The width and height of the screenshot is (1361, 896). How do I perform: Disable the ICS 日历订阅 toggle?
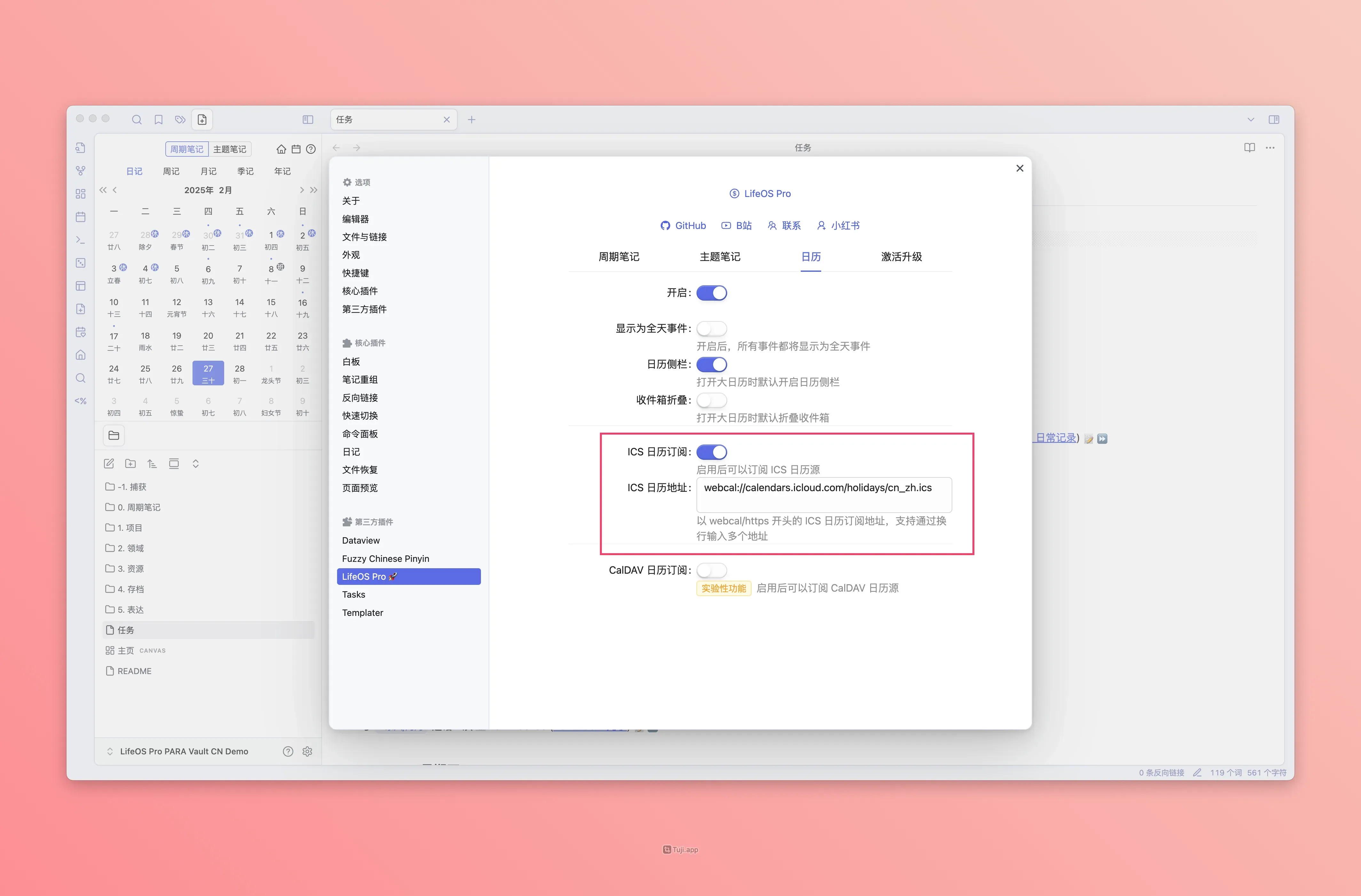[x=712, y=452]
